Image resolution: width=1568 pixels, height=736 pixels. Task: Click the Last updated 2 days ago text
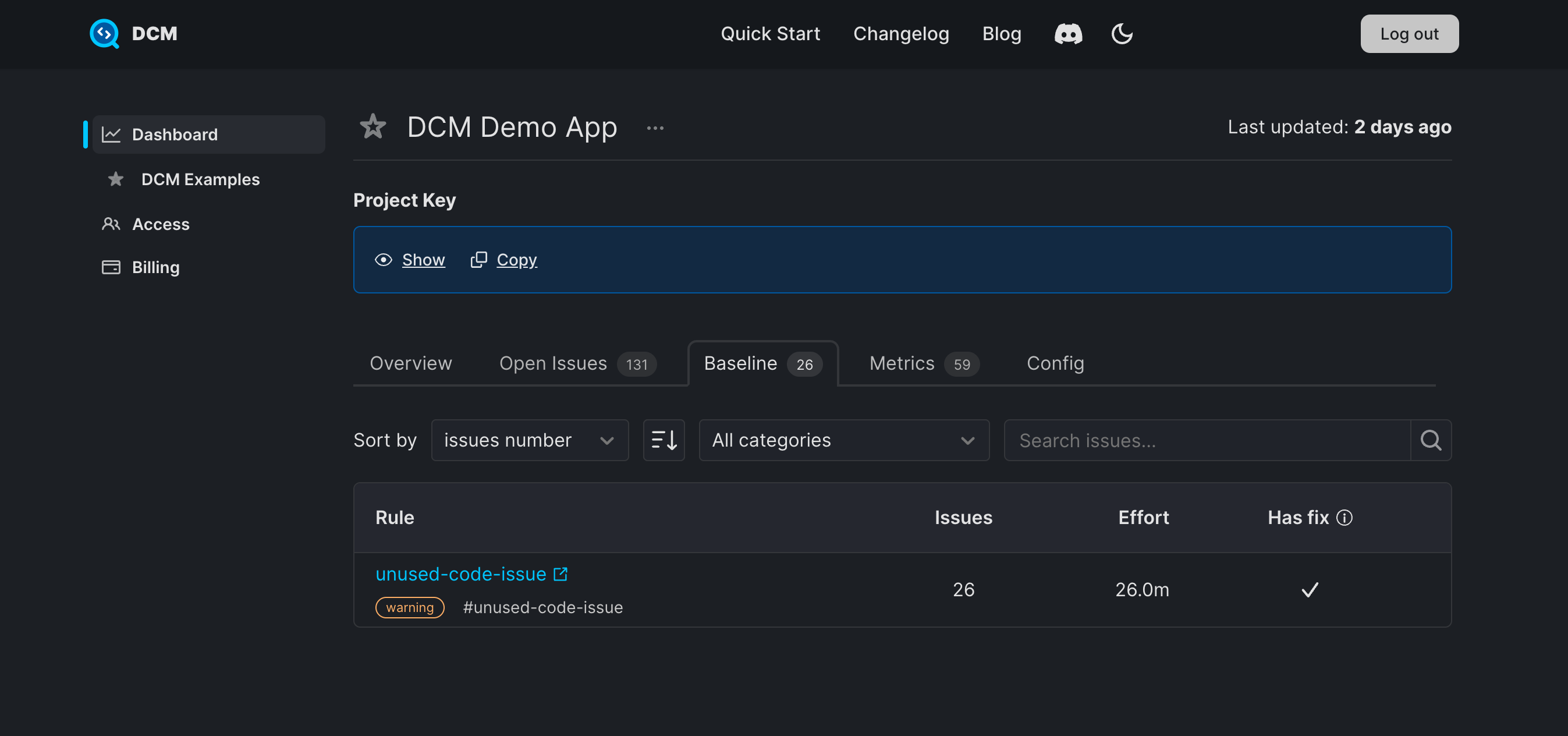point(1339,126)
